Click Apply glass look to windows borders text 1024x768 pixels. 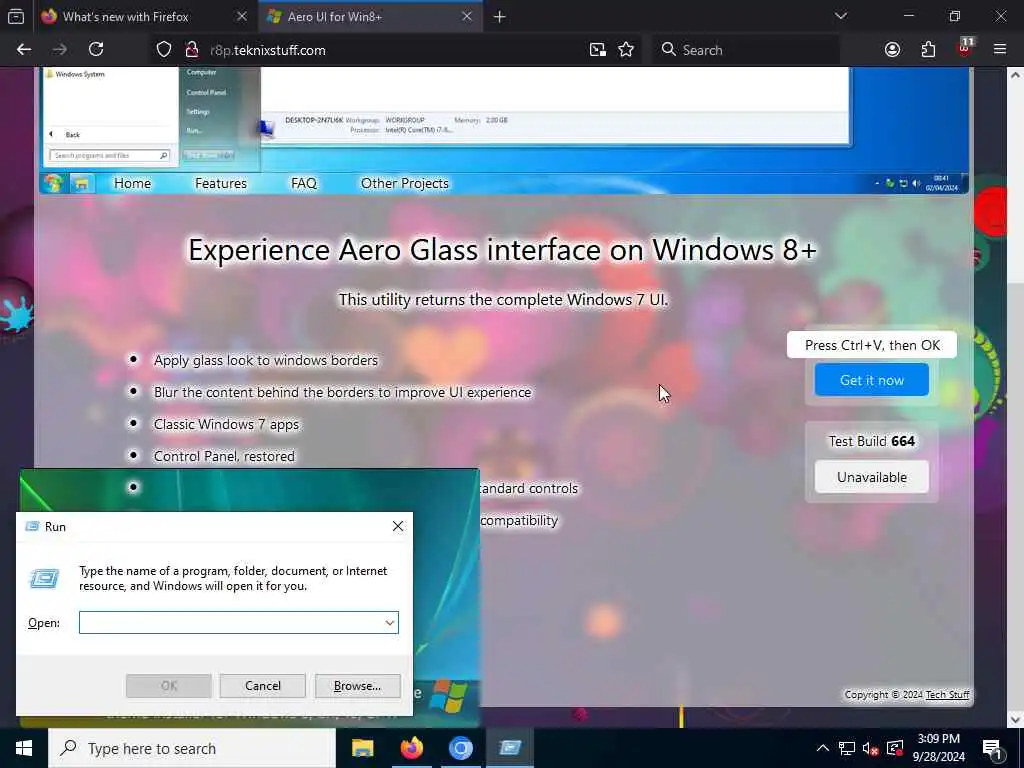pos(266,360)
